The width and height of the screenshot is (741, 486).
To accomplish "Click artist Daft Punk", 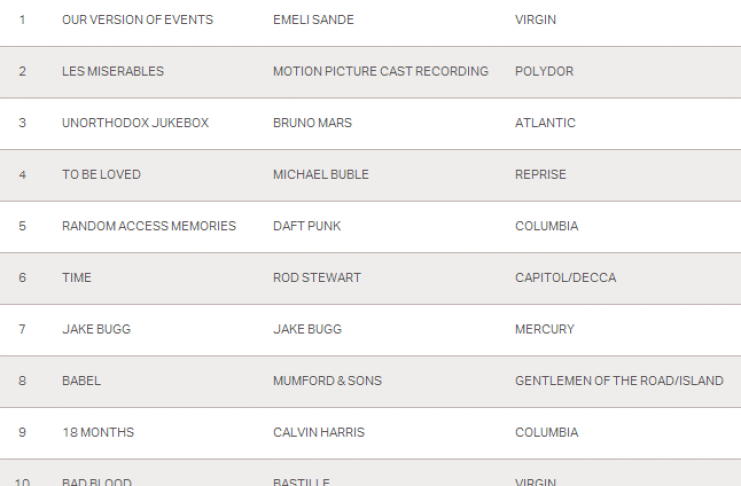I will pos(306,226).
